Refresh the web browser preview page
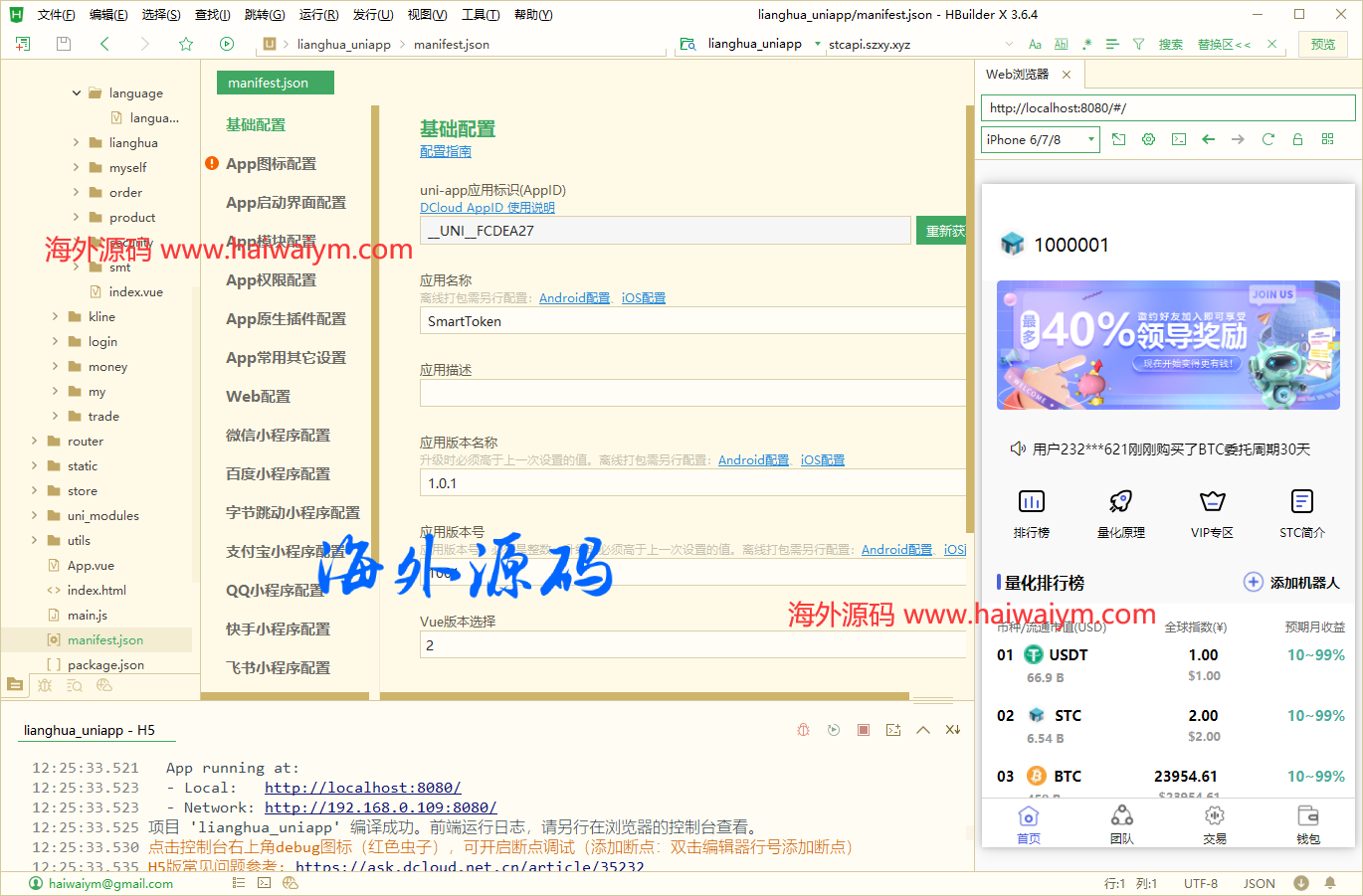 1268,140
